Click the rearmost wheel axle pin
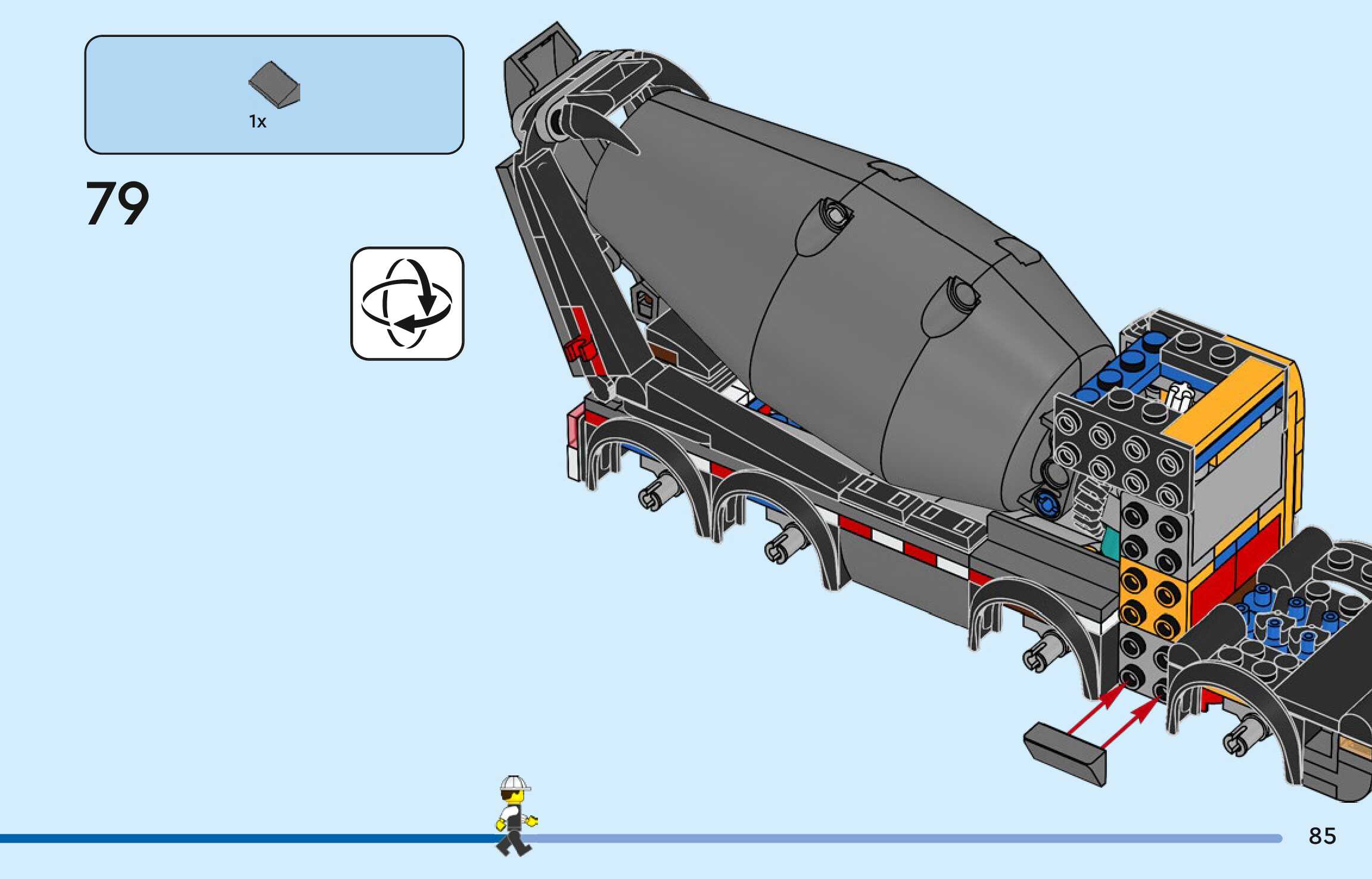 (656, 493)
